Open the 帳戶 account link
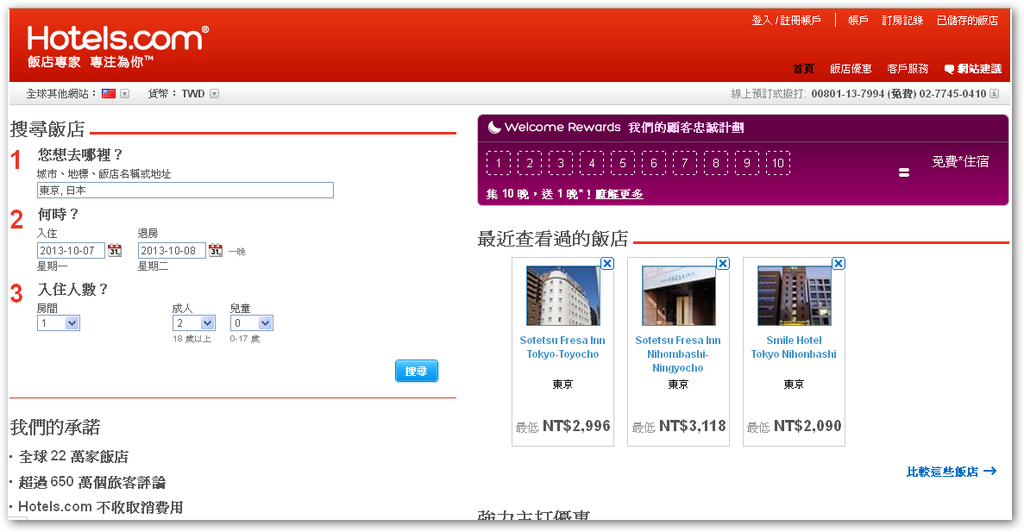This screenshot has width=1024, height=532. [858, 20]
